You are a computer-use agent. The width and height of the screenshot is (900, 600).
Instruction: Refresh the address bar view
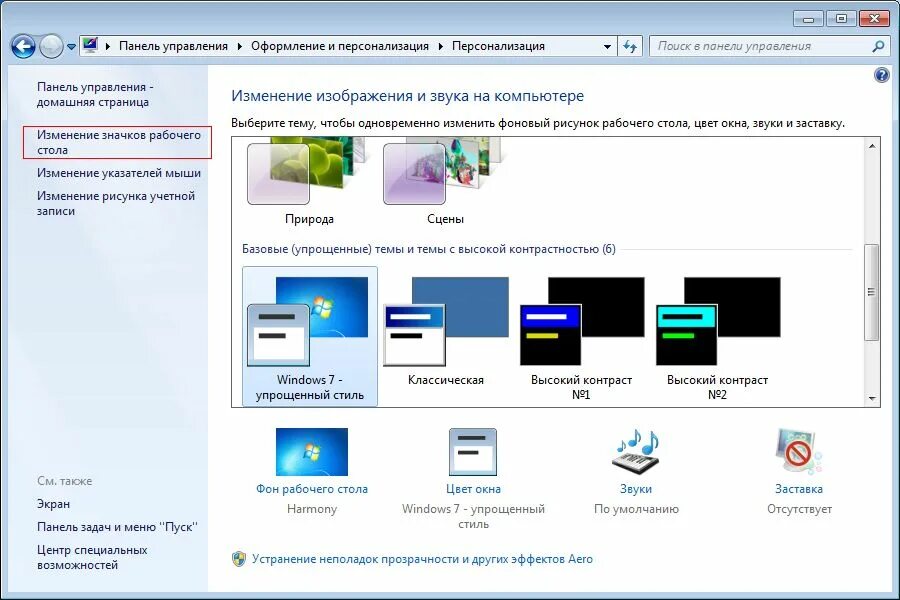[630, 47]
